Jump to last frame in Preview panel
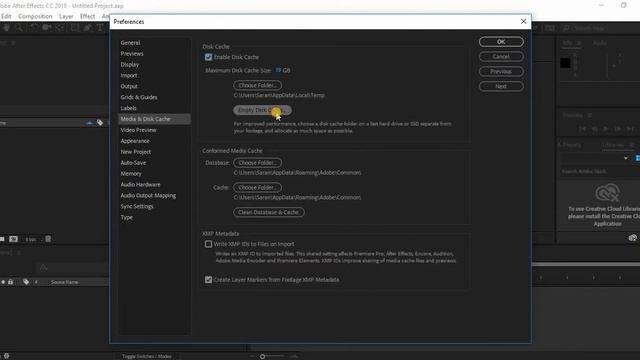The image size is (640, 360). coord(630,129)
